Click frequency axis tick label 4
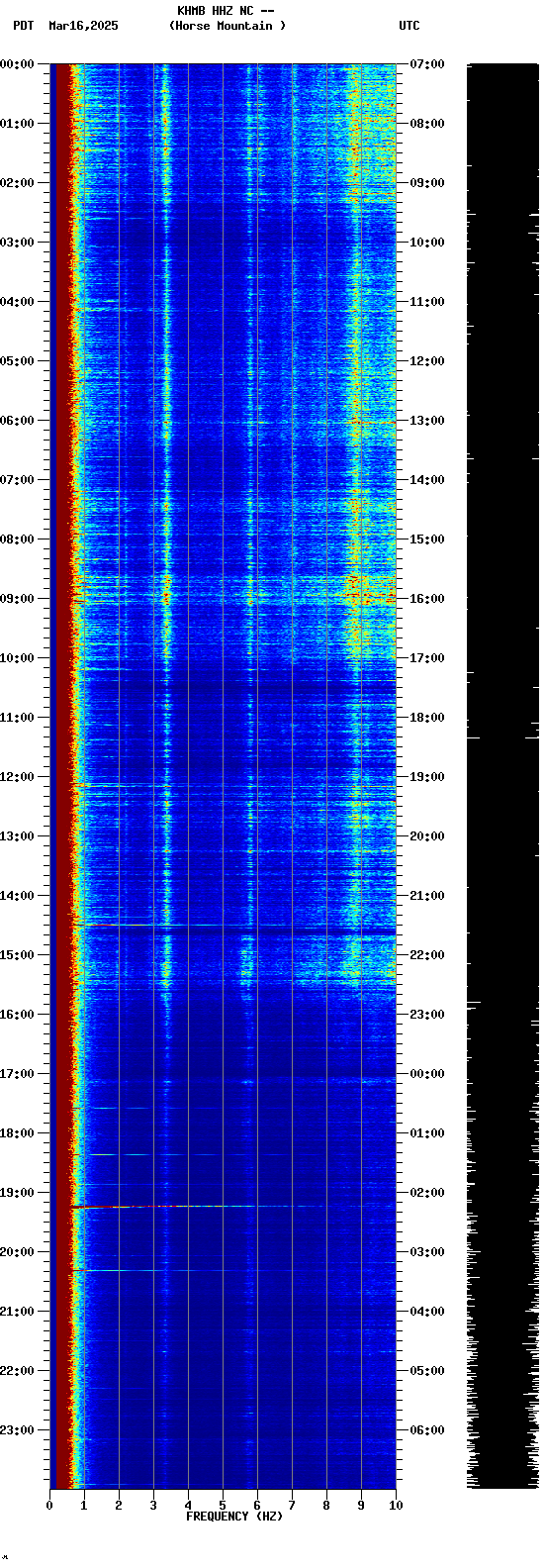546x1568 pixels. click(x=188, y=1506)
